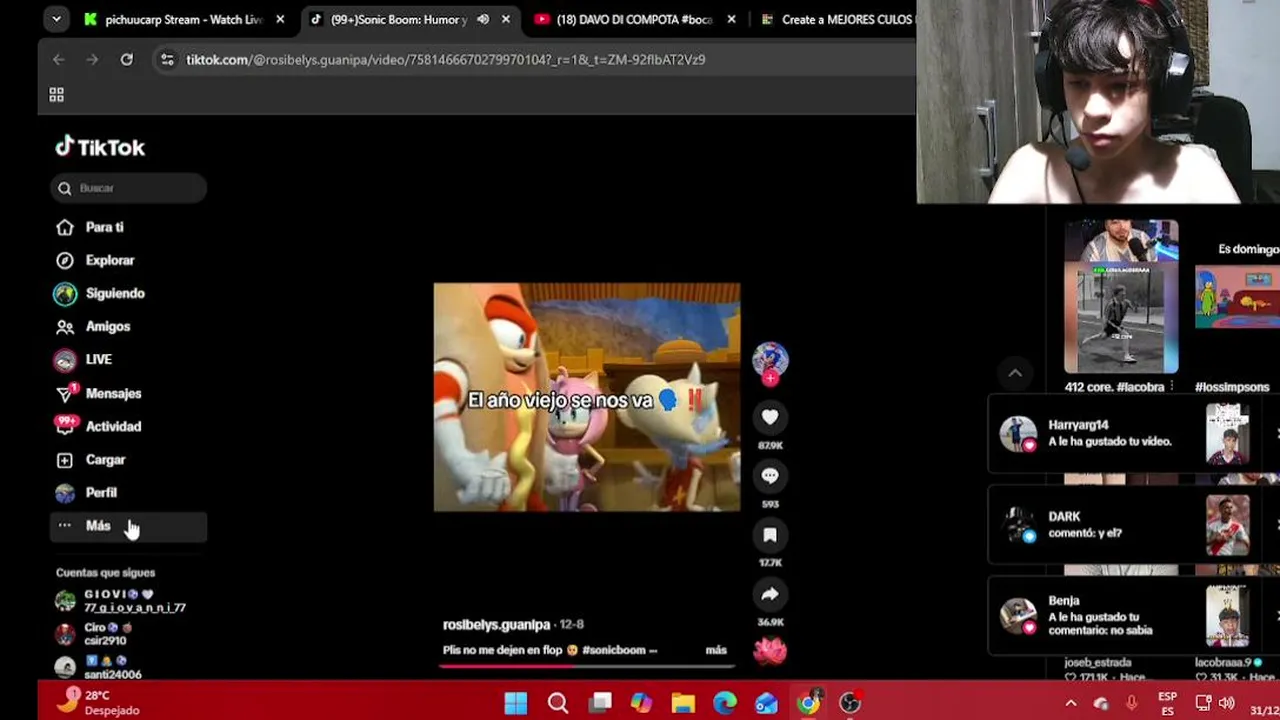Image resolution: width=1280 pixels, height=720 pixels.
Task: Open rosibelys.guanipa's profile link
Action: pos(496,624)
